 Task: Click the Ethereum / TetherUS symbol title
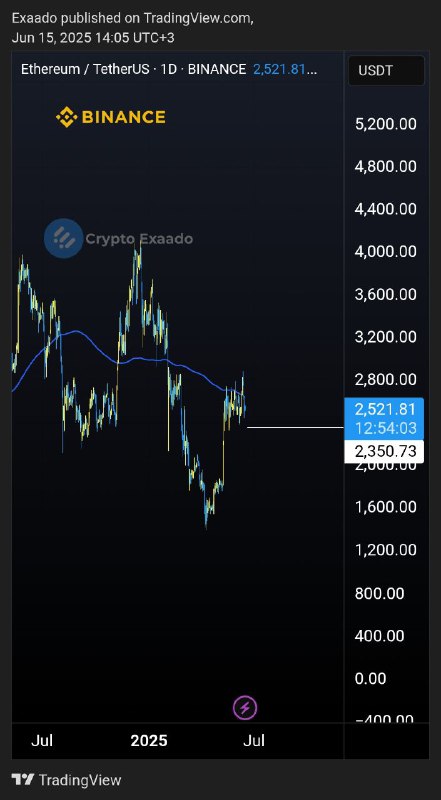point(85,69)
